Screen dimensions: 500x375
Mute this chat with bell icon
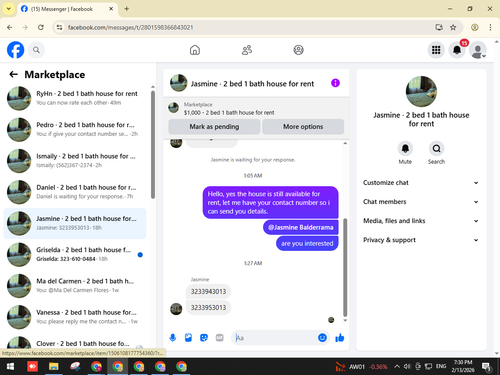coord(405,149)
